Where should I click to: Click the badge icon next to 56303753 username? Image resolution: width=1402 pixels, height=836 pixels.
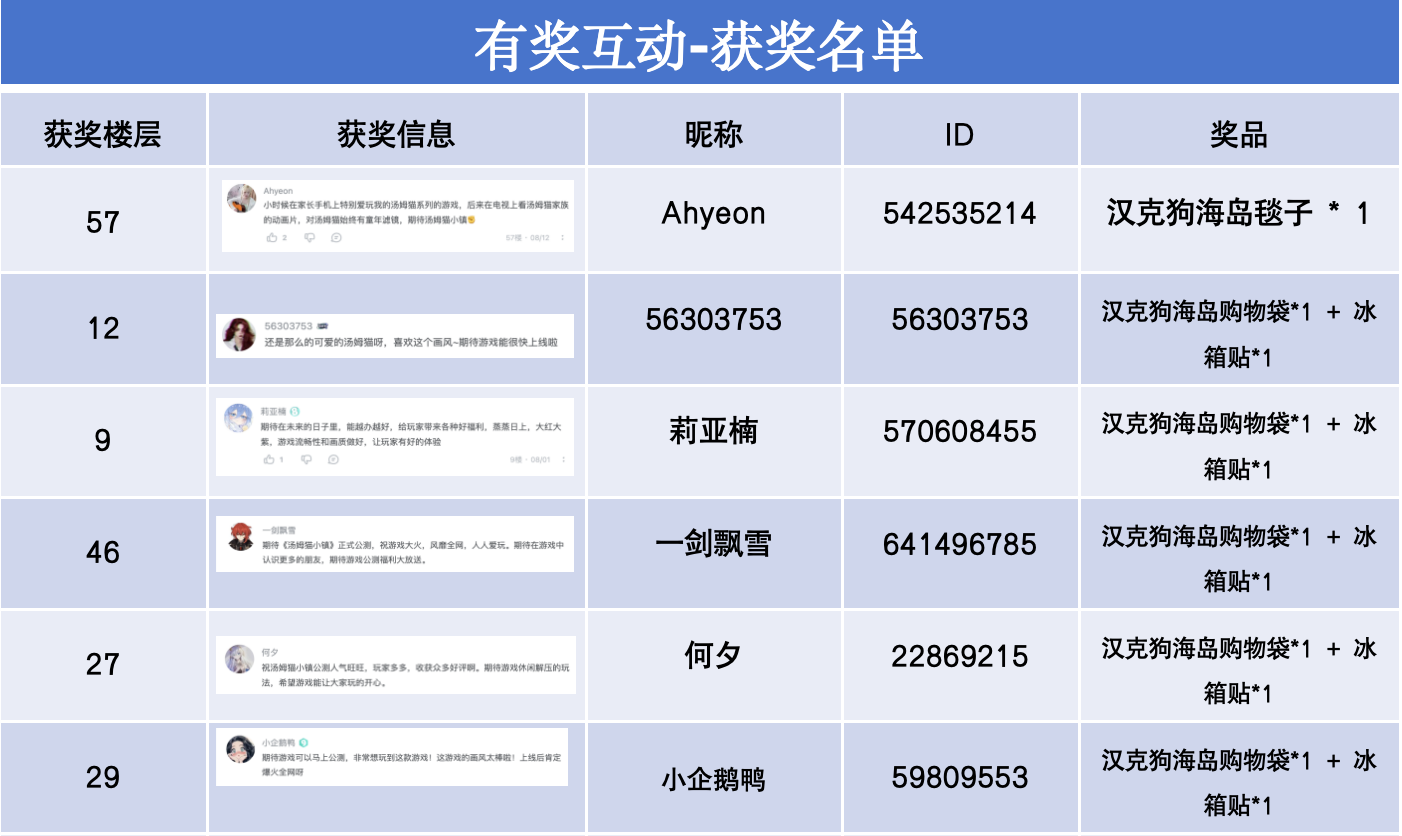(x=324, y=326)
